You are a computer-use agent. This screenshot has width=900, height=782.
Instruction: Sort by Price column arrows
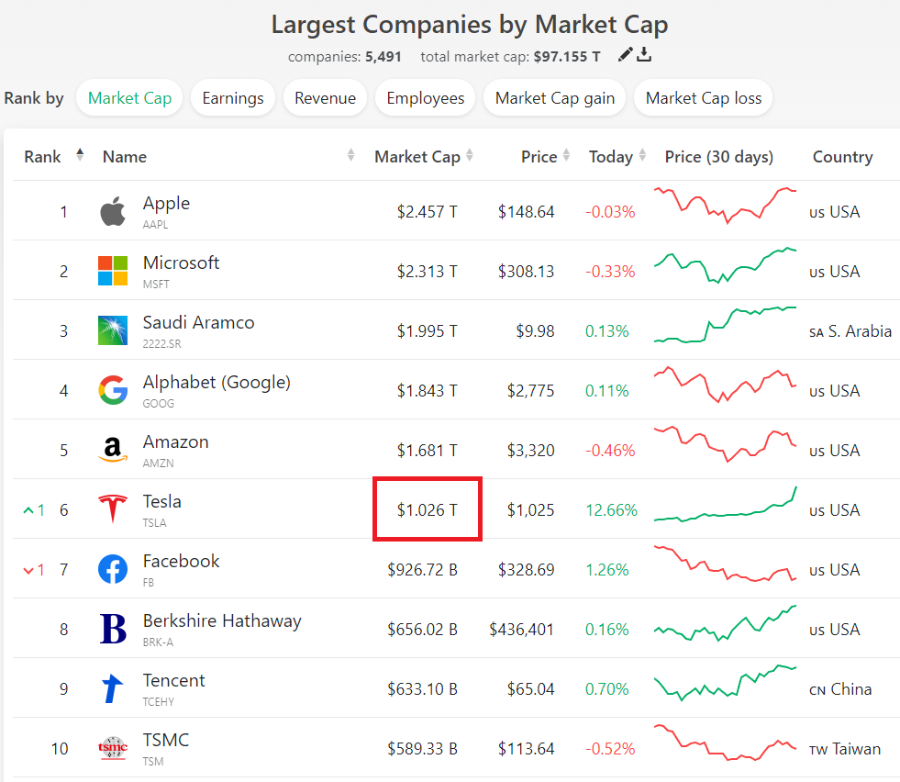pos(567,155)
